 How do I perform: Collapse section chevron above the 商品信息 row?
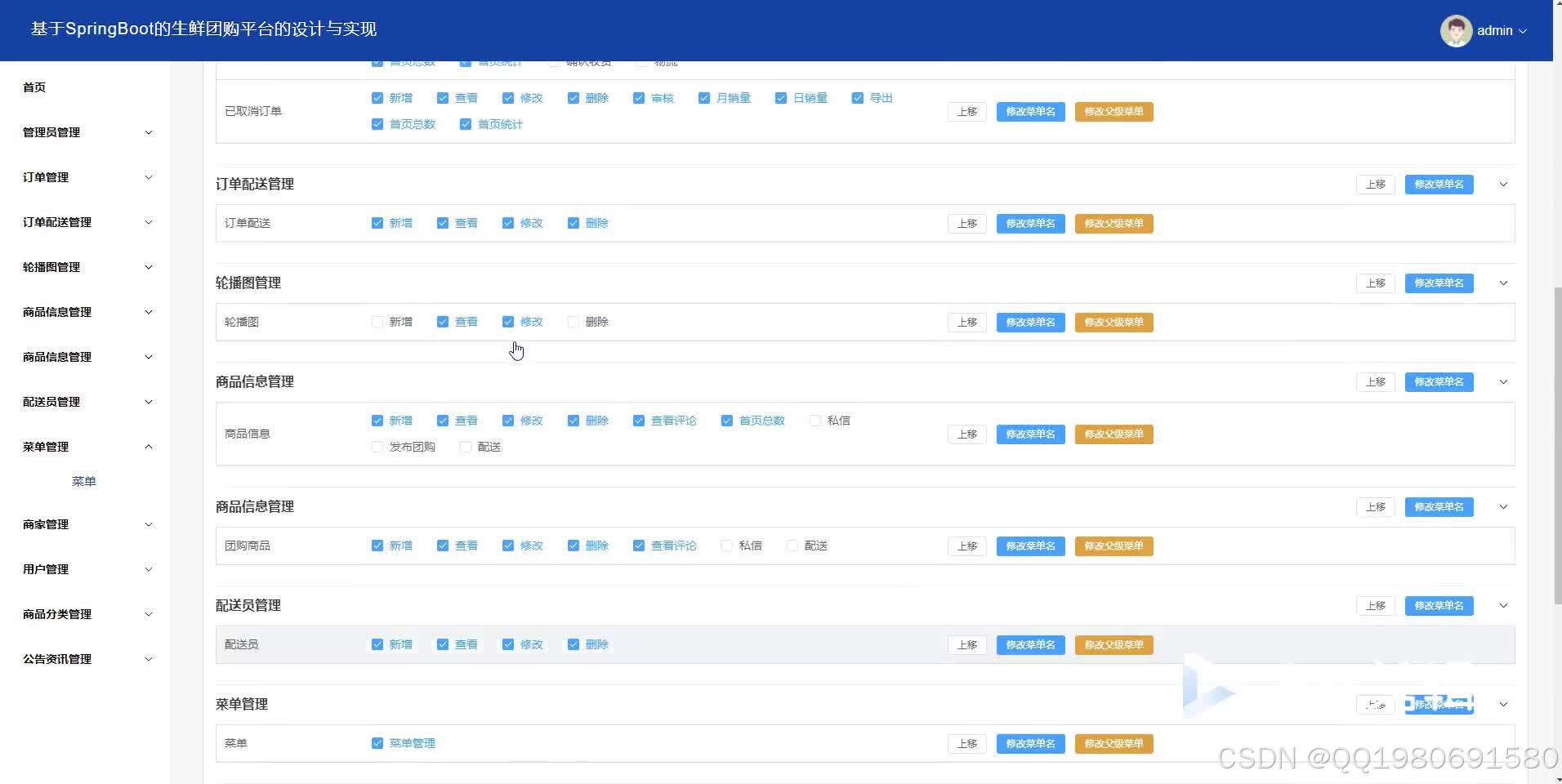coord(1503,382)
